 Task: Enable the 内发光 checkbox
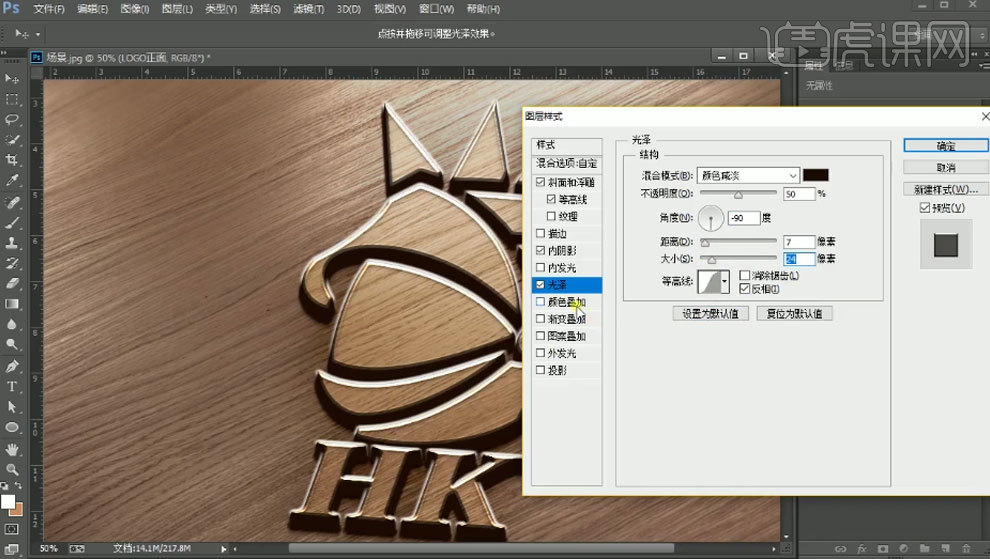click(x=540, y=267)
